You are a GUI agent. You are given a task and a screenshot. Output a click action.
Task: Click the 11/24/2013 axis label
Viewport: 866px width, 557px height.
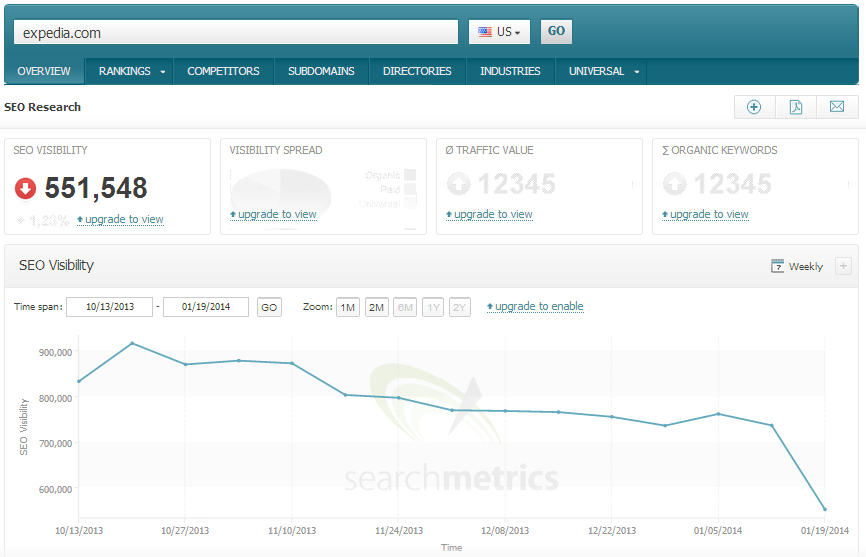point(399,531)
